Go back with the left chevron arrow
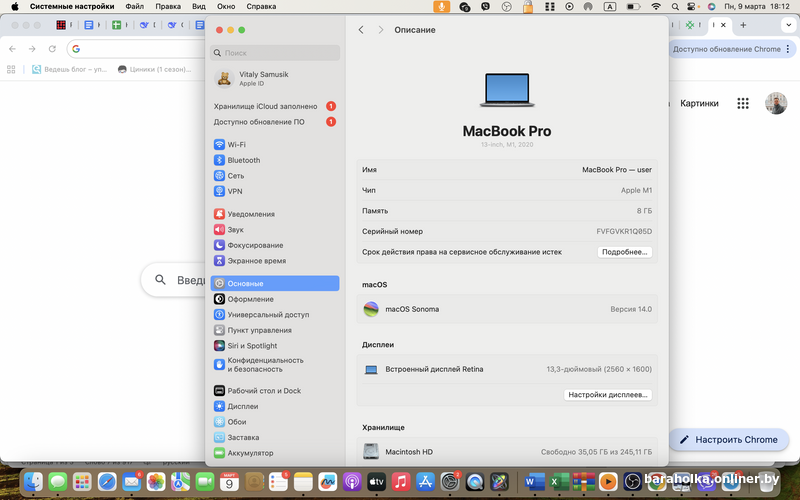This screenshot has height=500, width=800. tap(361, 30)
